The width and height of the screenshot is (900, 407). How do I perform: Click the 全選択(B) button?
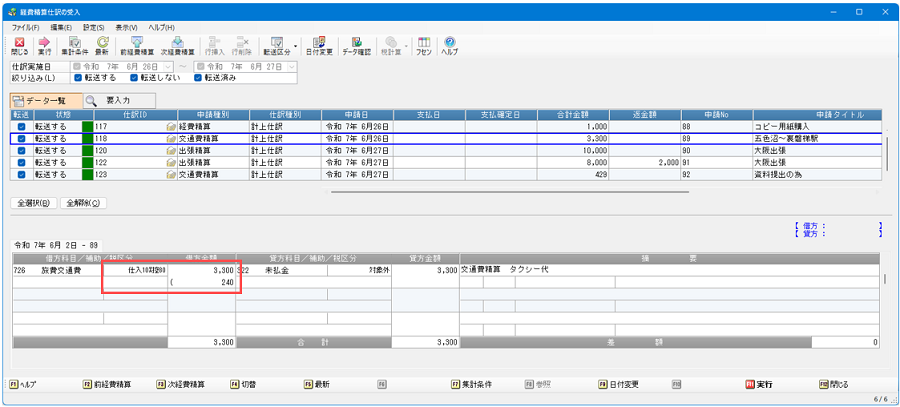[34, 203]
